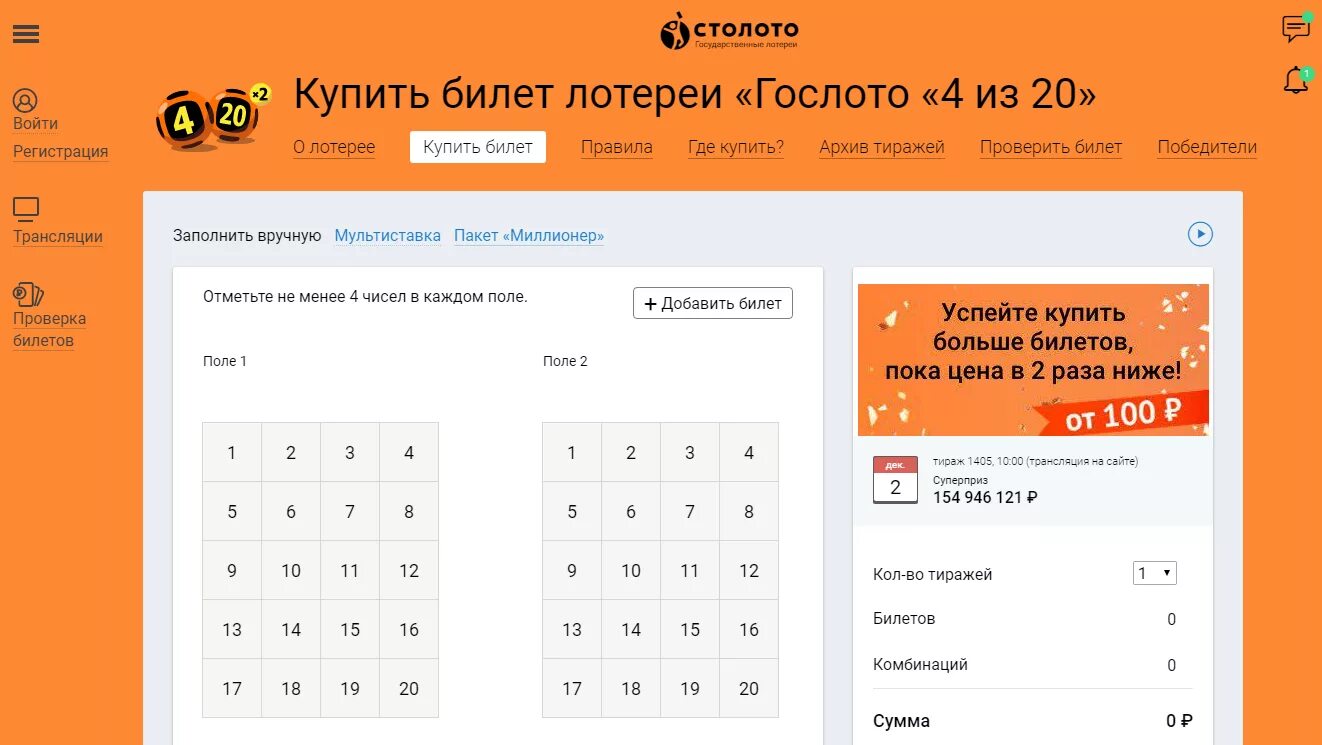
Task: Mark number 9 in Поле 2
Action: (572, 570)
